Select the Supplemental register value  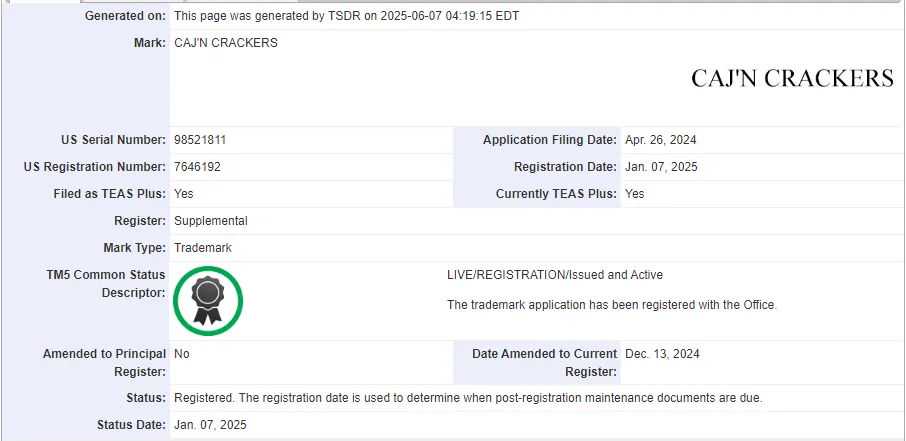click(x=211, y=221)
